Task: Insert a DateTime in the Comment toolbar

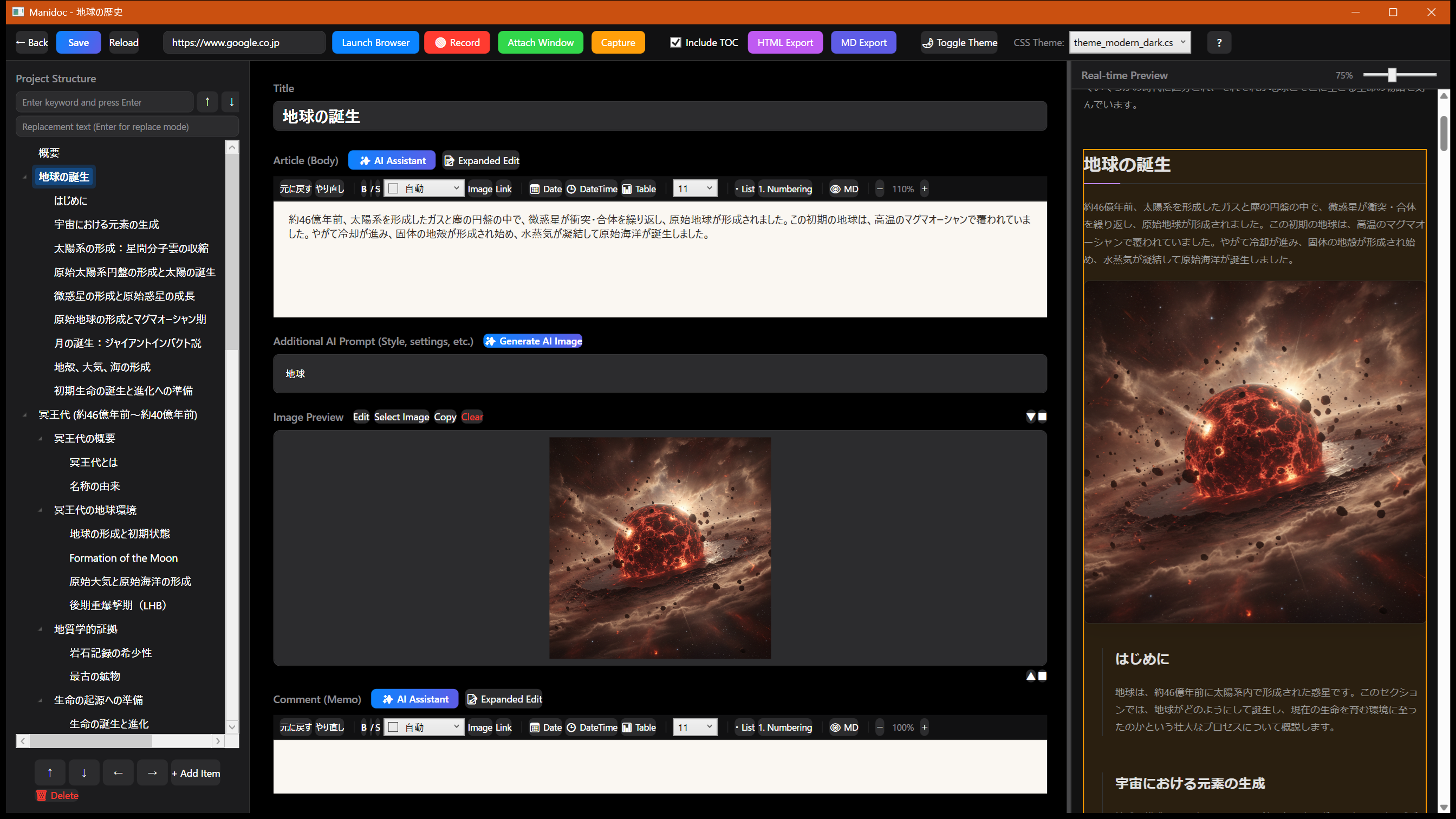Action: (591, 727)
